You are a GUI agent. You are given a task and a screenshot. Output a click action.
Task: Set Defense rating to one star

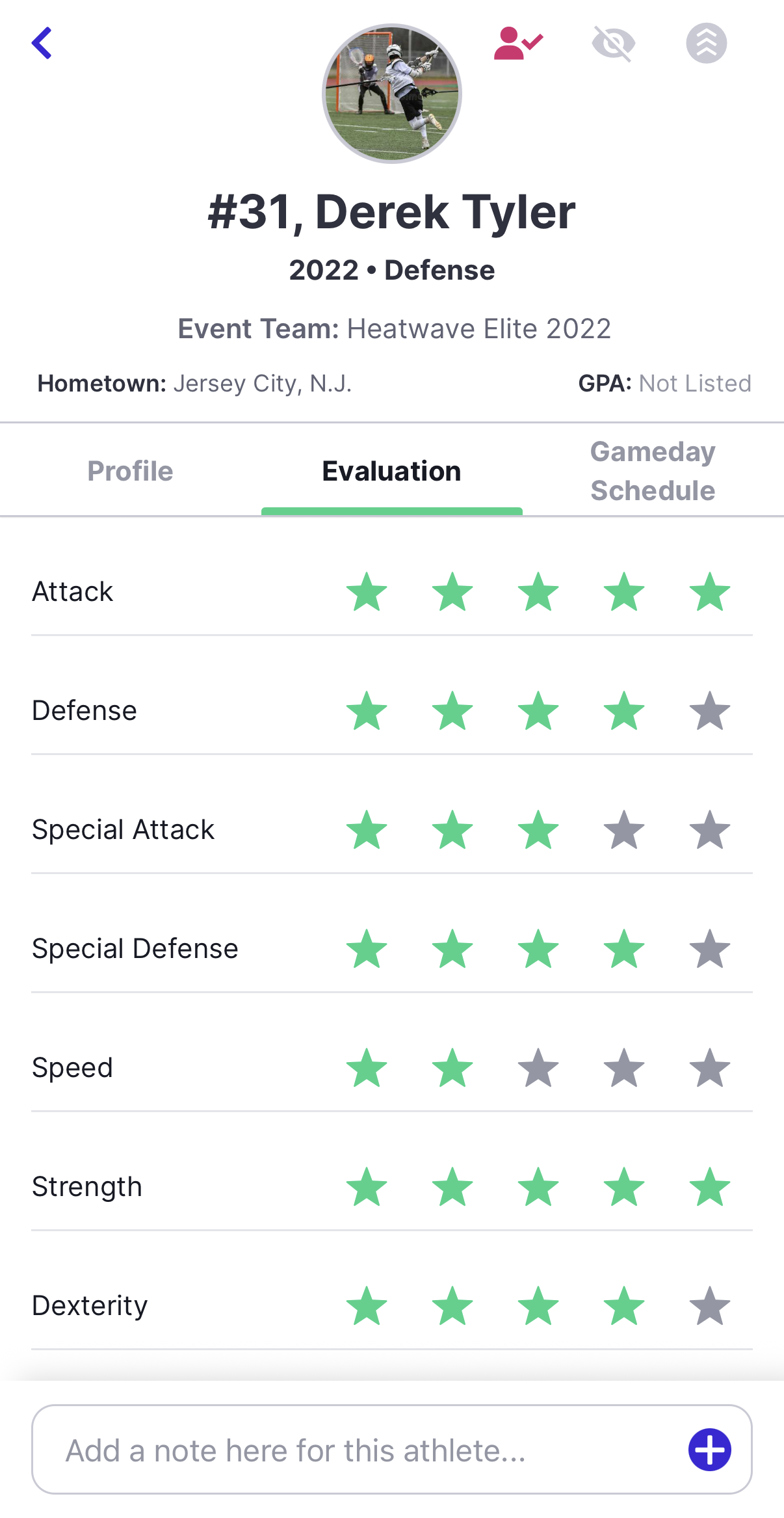[x=367, y=711]
